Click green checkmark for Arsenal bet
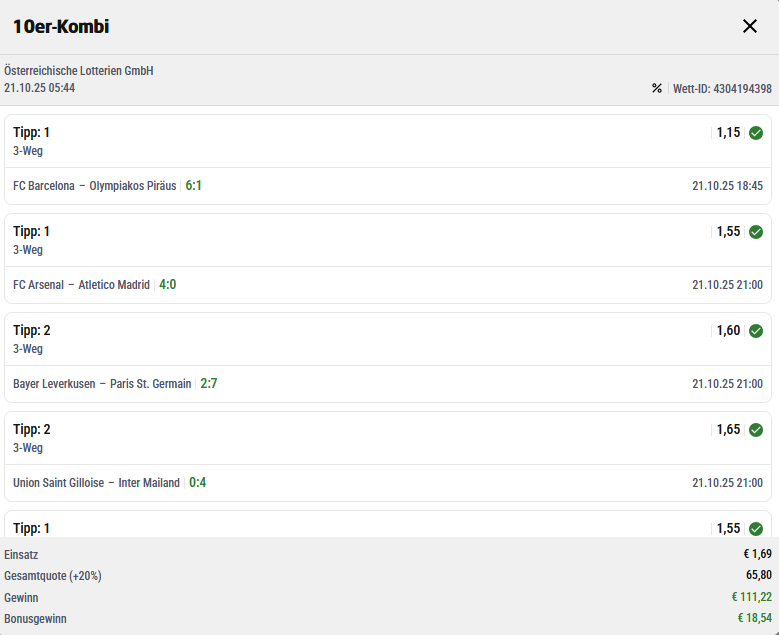This screenshot has height=635, width=779. [x=756, y=232]
